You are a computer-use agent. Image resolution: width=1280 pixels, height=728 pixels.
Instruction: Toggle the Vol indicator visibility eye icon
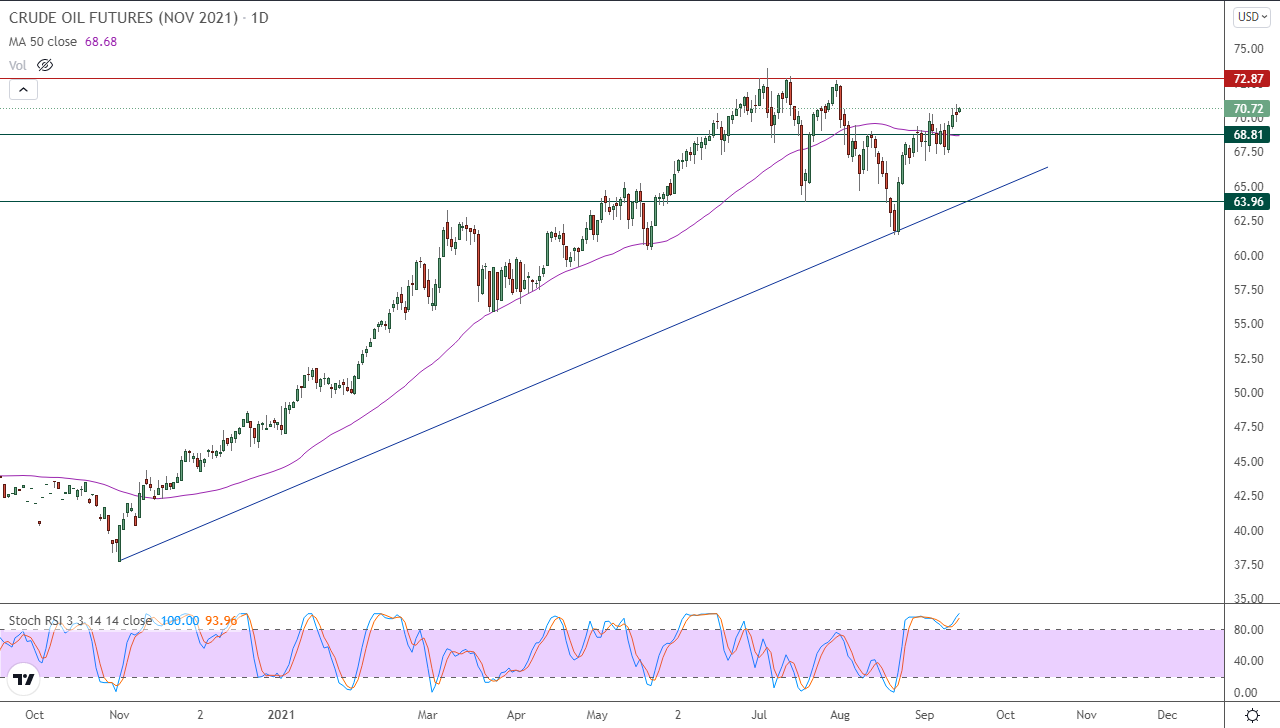click(44, 65)
